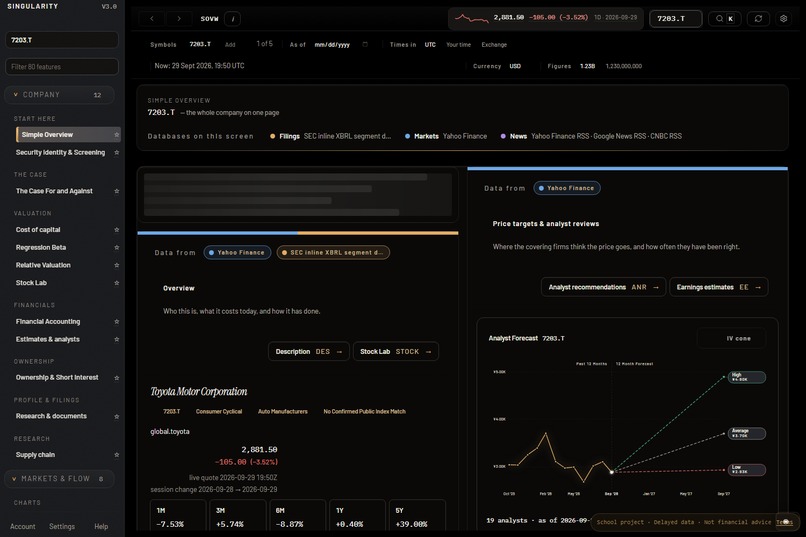Click SEC inline XBRL segment source chip
This screenshot has height=537, width=806.
[x=333, y=253]
